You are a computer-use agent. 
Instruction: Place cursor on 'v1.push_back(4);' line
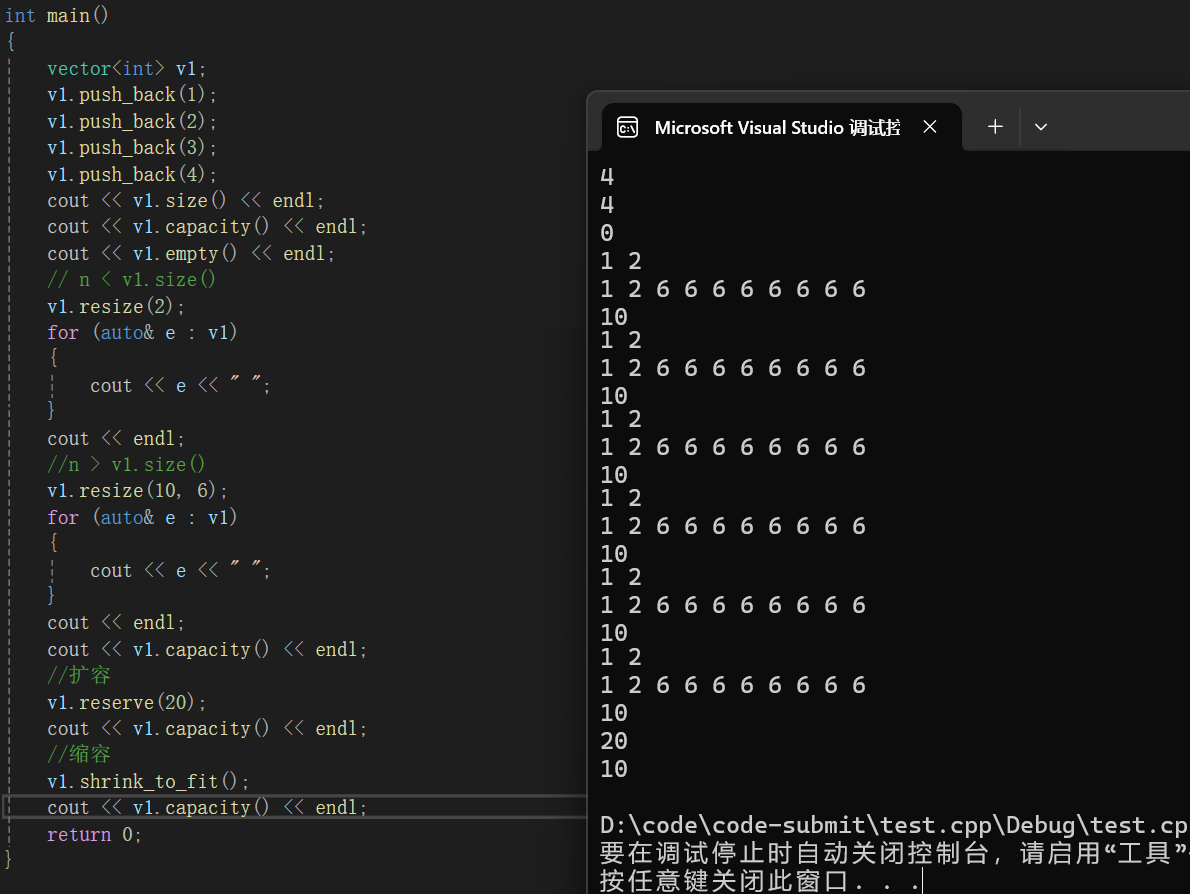pos(131,174)
